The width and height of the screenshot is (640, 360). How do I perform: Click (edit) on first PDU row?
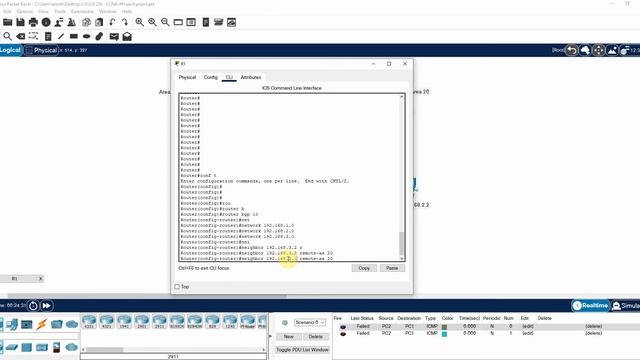(x=528, y=327)
